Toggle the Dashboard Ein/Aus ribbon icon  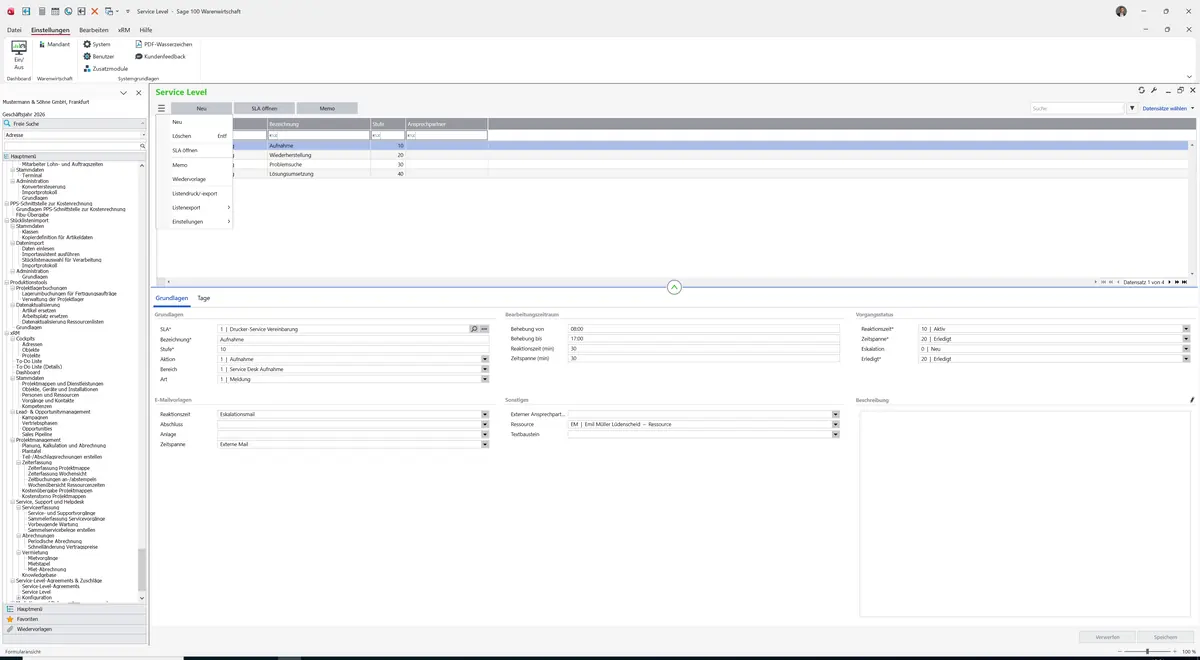tap(19, 55)
